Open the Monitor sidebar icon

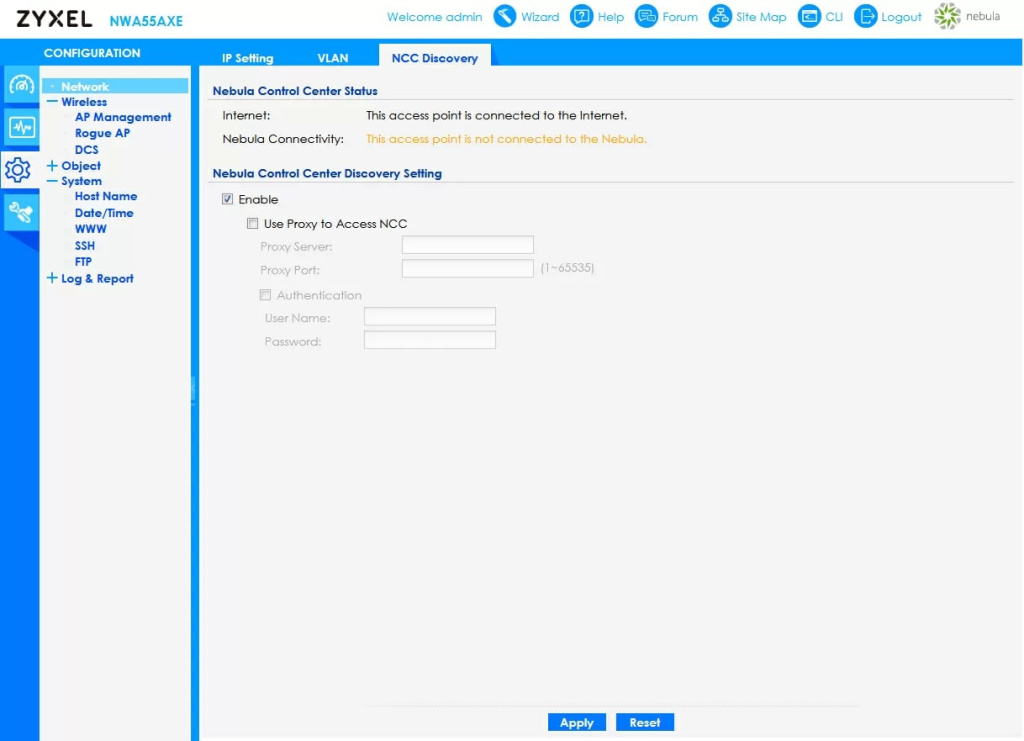(x=21, y=128)
